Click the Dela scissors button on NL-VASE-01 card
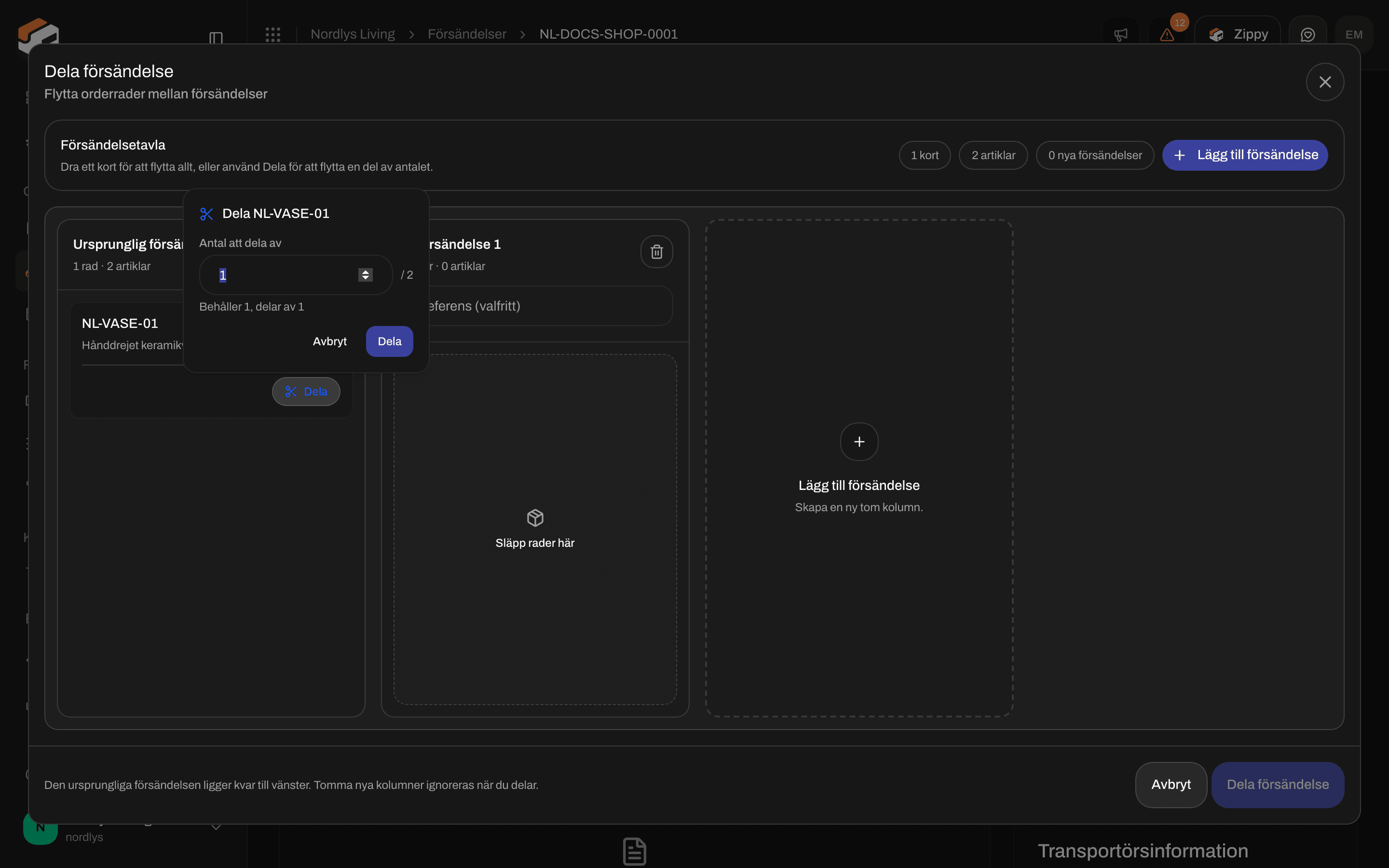Screen dimensions: 1389x868 (306, 392)
